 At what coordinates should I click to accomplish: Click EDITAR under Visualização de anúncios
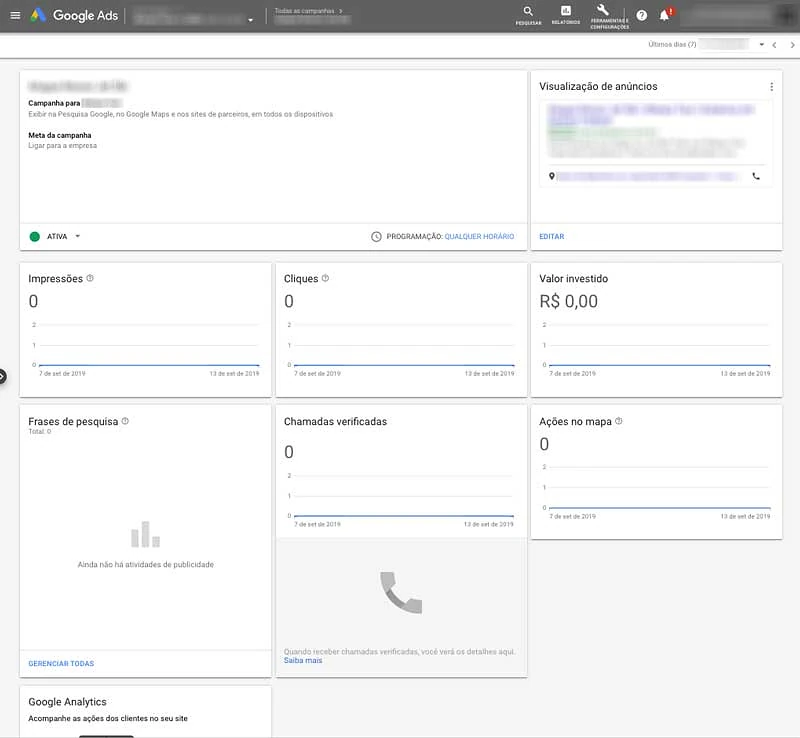552,236
